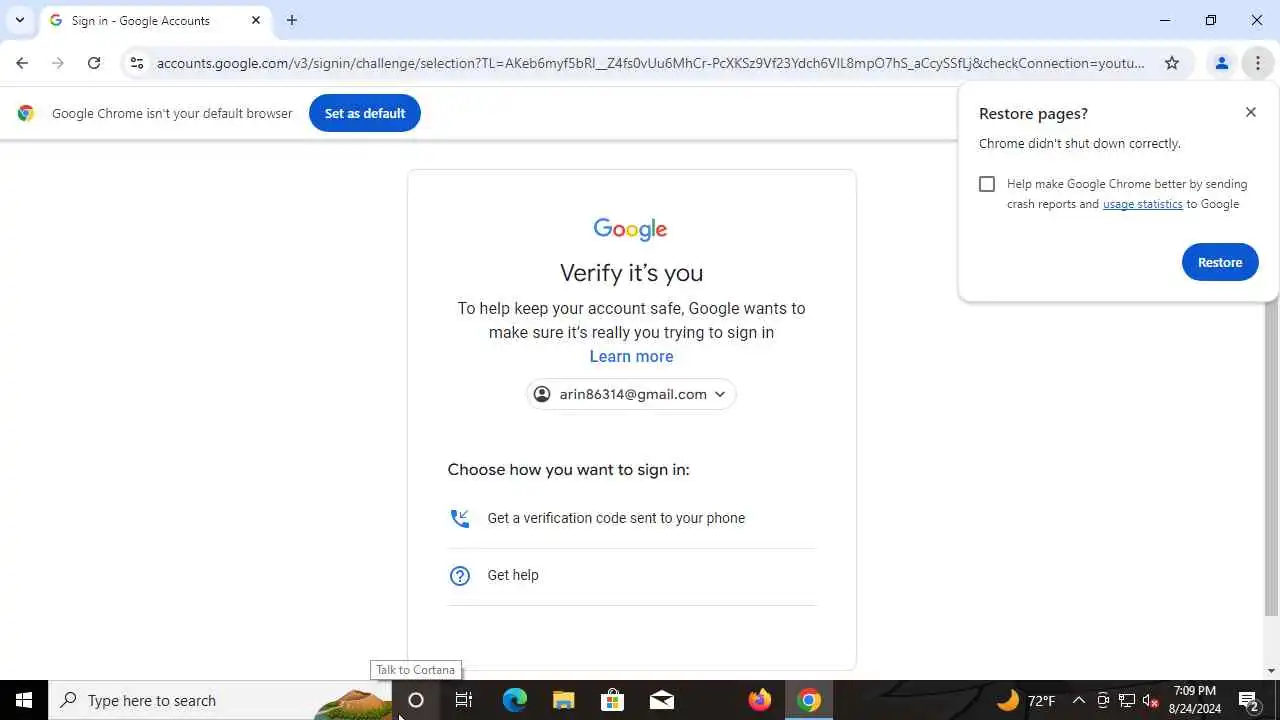1280x720 pixels.
Task: Choose verification code sent to your phone
Action: (x=631, y=518)
